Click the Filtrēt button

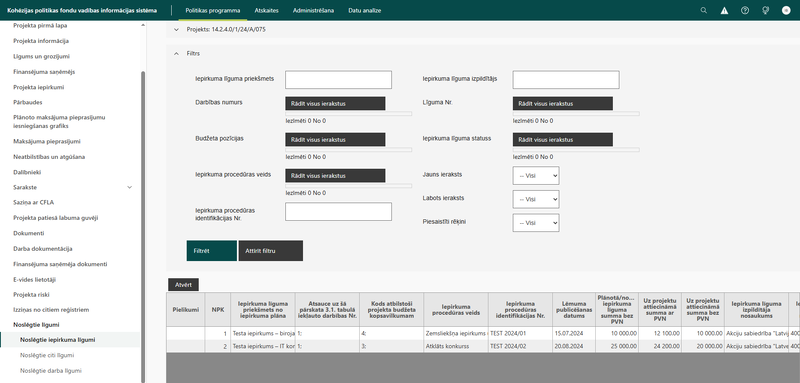[212, 251]
